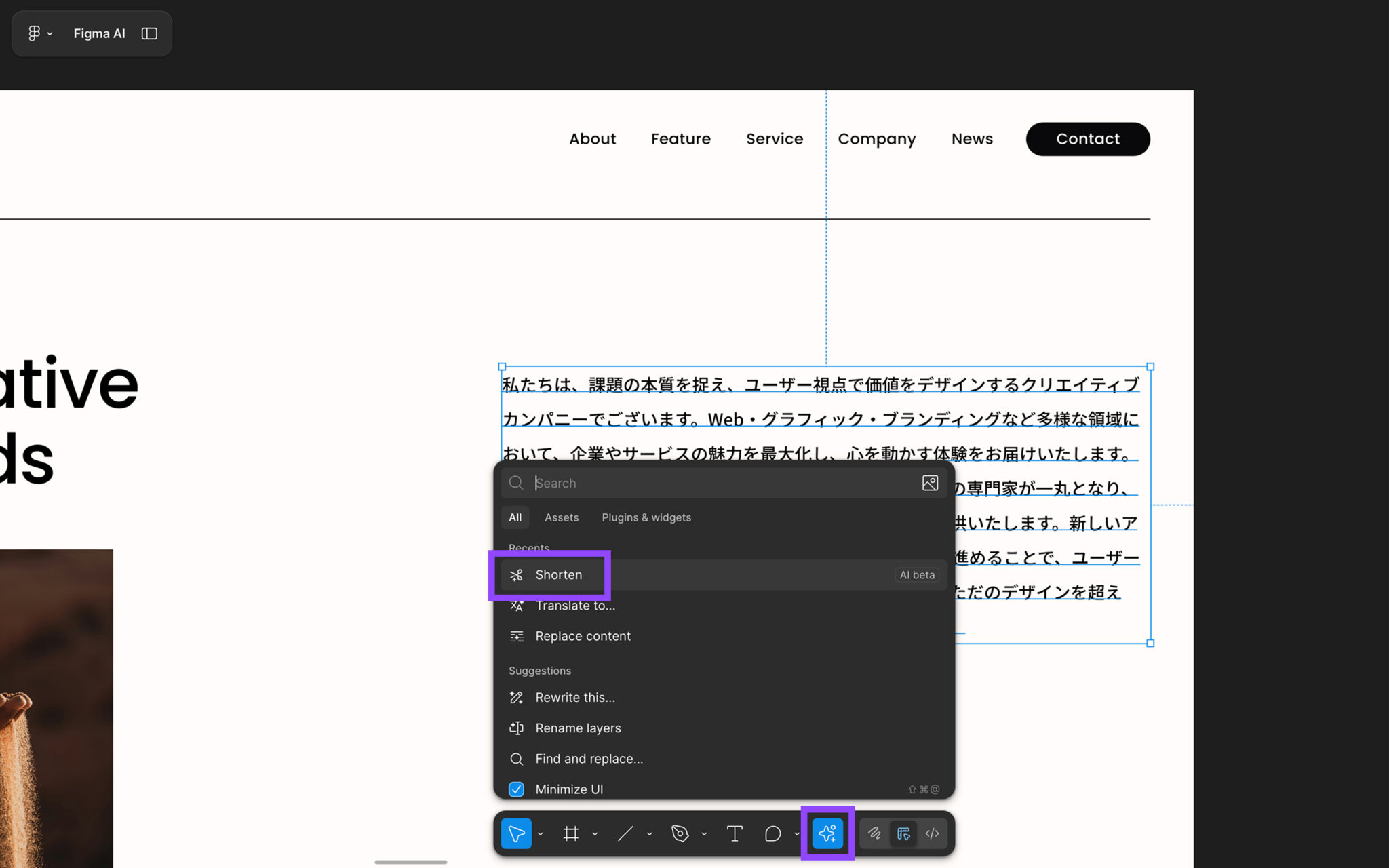The image size is (1389, 868).
Task: Disable the Minimize UI checkbox
Action: (x=517, y=789)
